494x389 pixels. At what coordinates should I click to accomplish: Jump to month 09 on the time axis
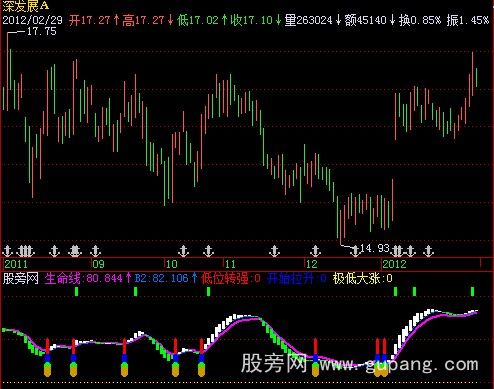point(98,264)
